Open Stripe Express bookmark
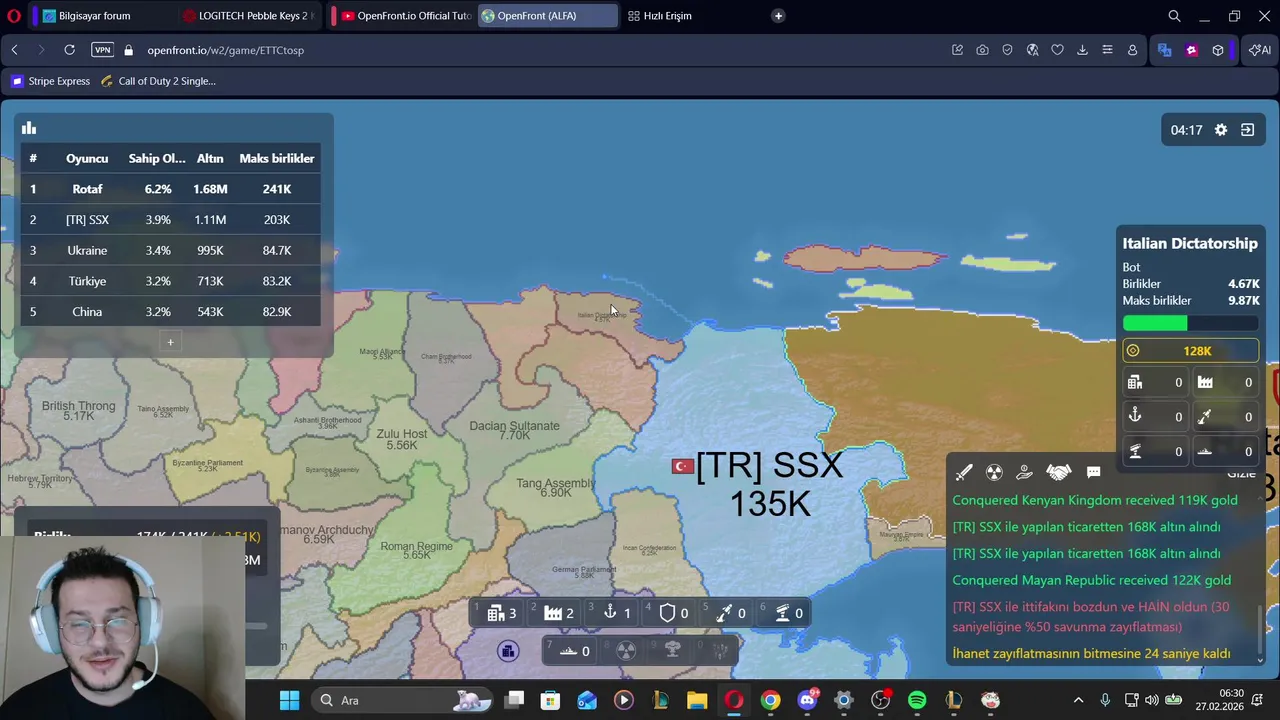Viewport: 1280px width, 720px height. (x=50, y=81)
